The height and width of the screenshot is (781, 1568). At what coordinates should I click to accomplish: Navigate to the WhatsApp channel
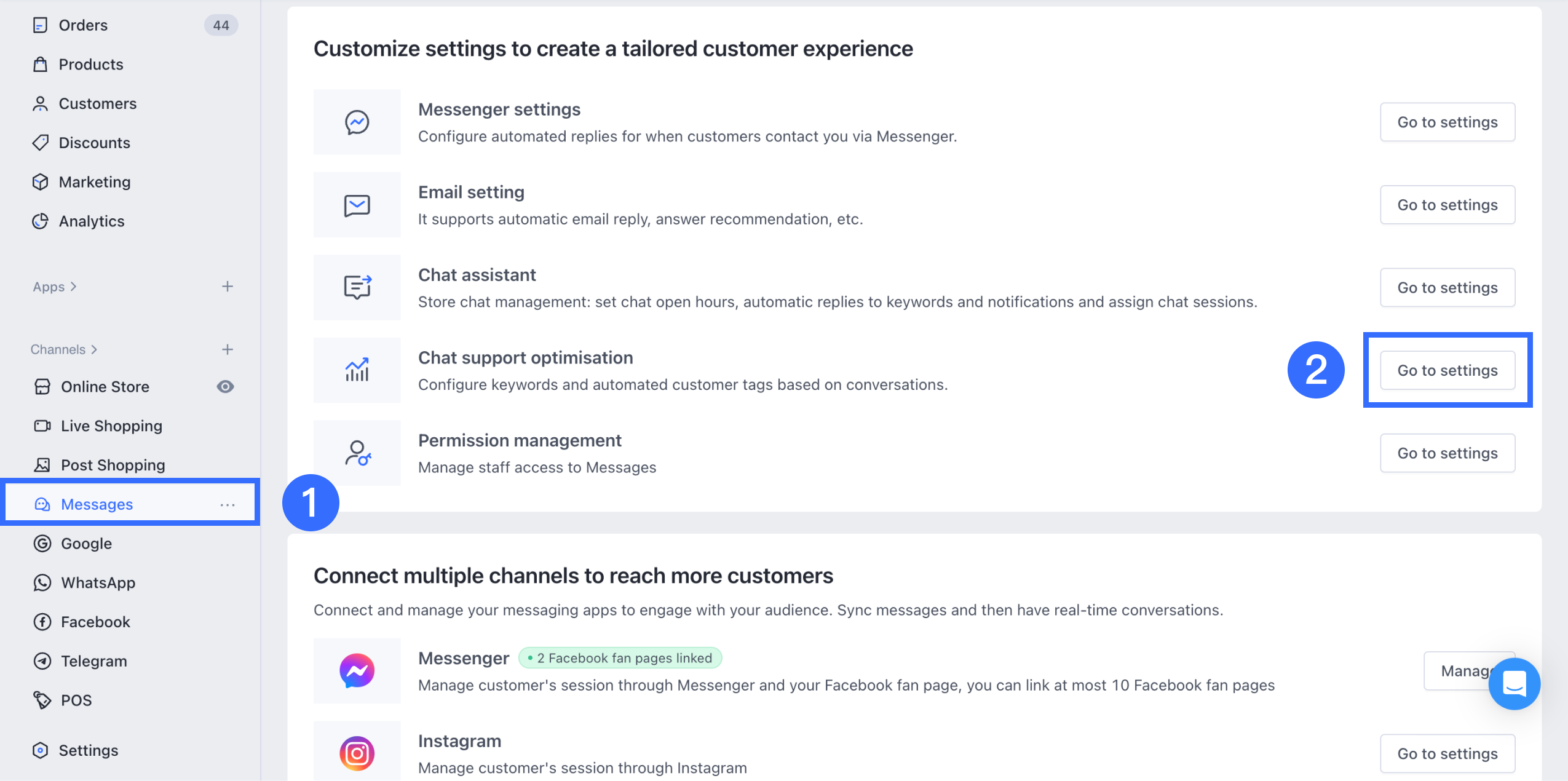click(x=98, y=583)
